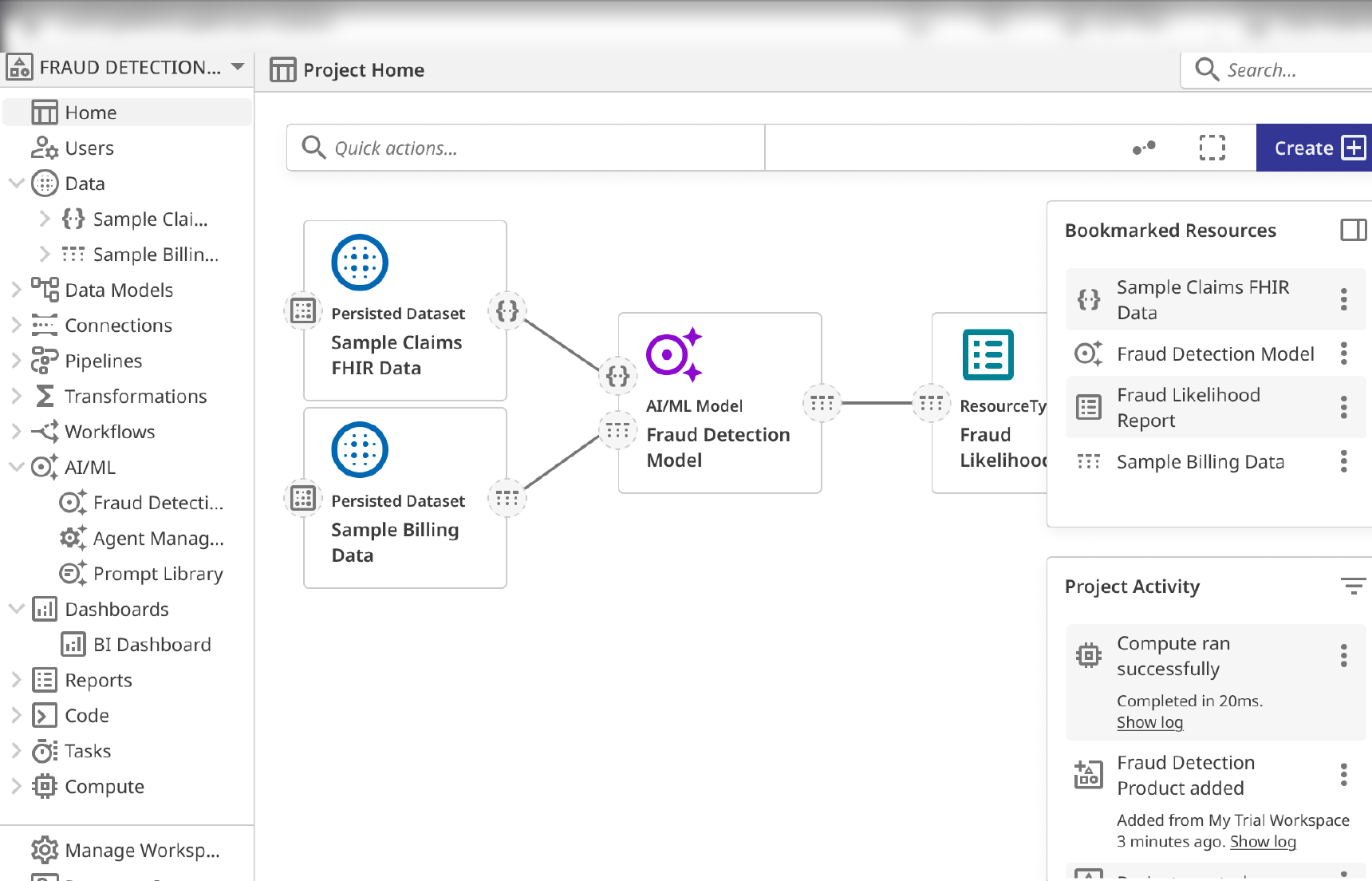Click the Reports sidebar icon
1372x881 pixels.
pos(45,680)
